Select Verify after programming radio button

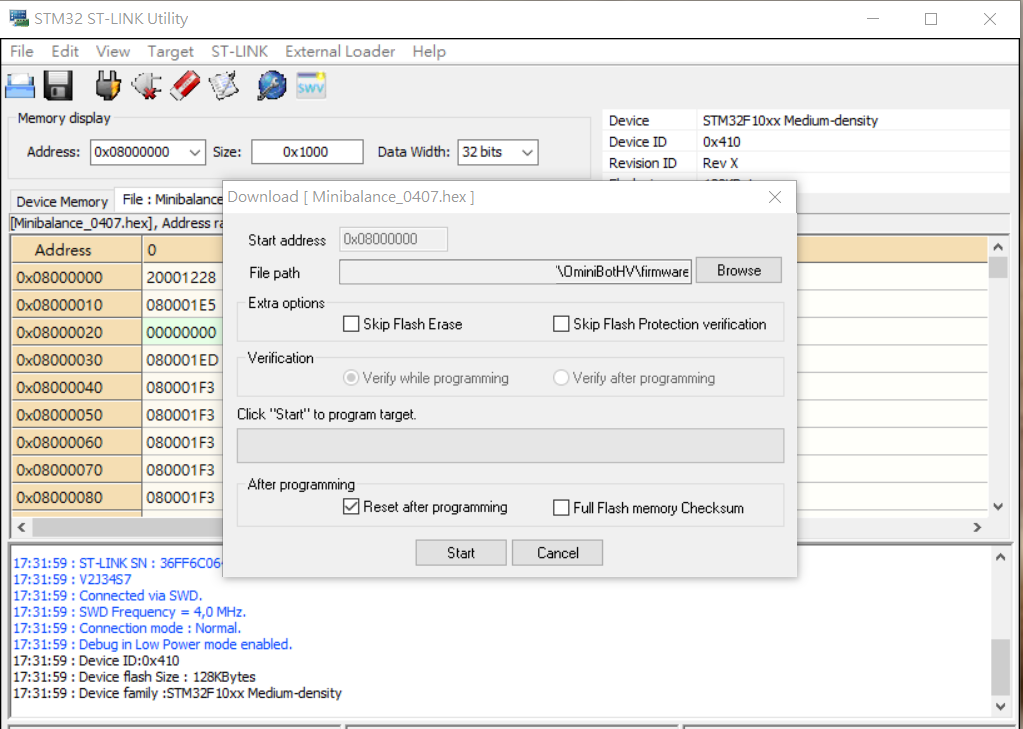[561, 378]
